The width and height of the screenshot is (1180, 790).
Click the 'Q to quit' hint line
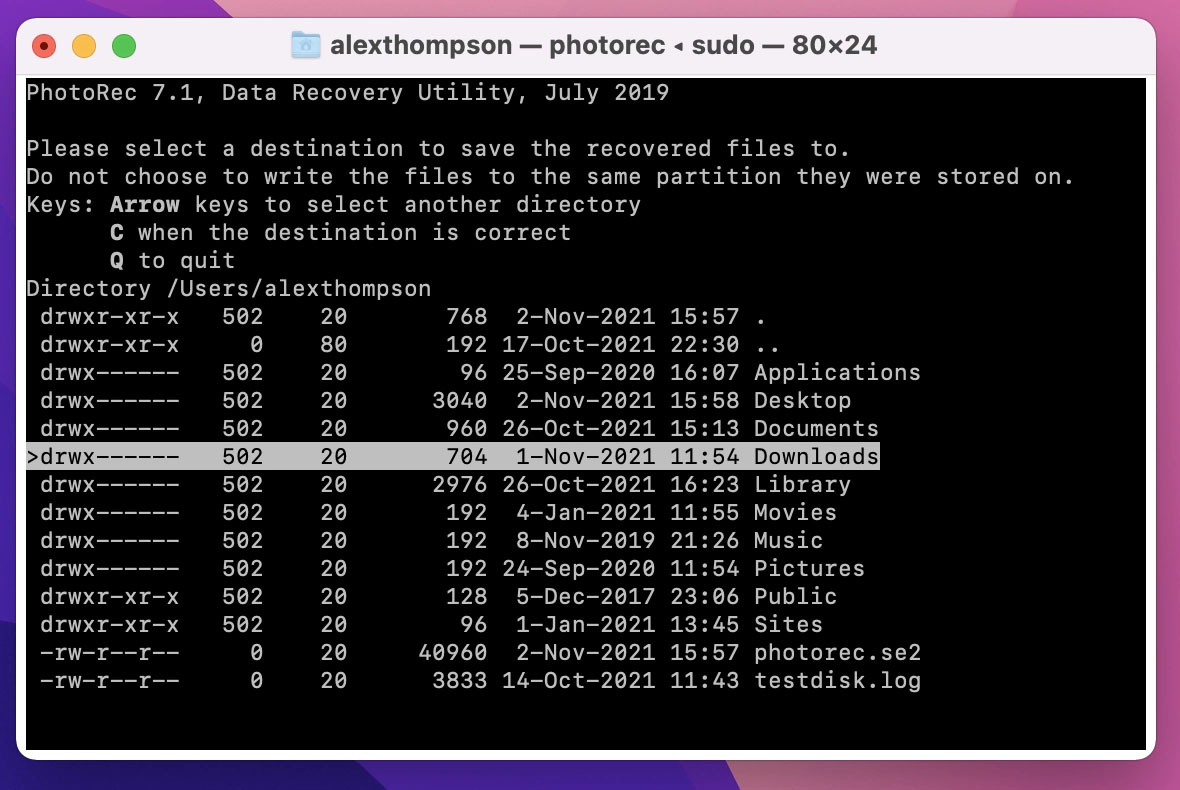172,260
